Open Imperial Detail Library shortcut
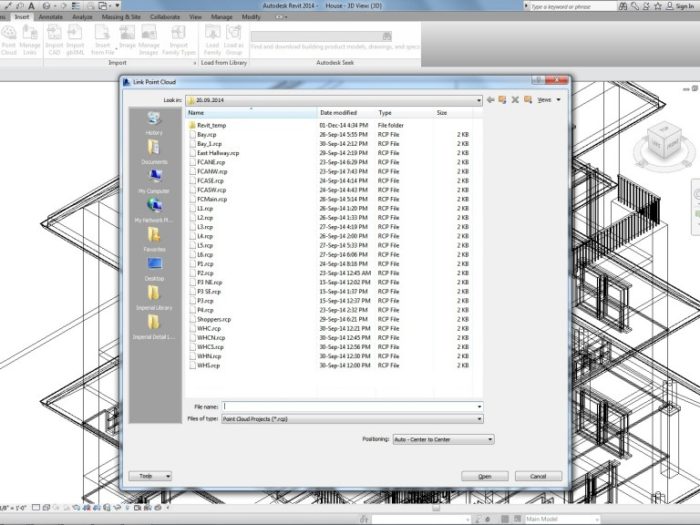This screenshot has height=525, width=700. 154,327
